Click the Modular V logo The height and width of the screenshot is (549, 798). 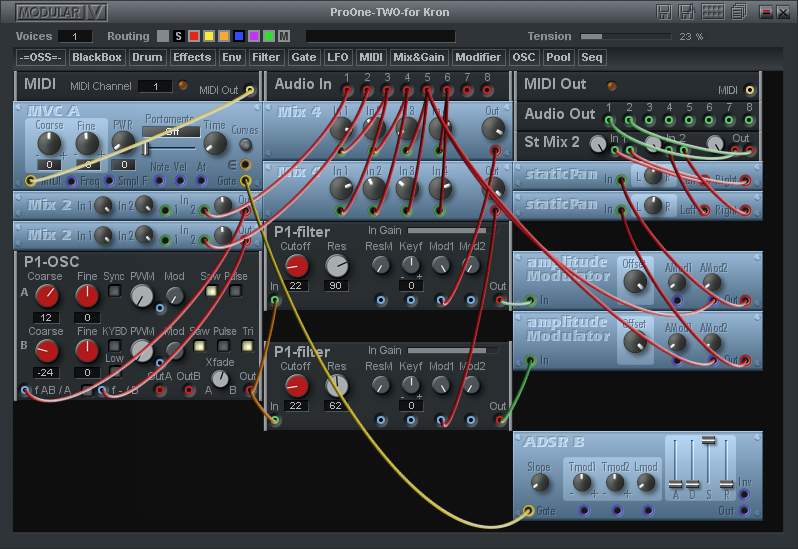(62, 12)
